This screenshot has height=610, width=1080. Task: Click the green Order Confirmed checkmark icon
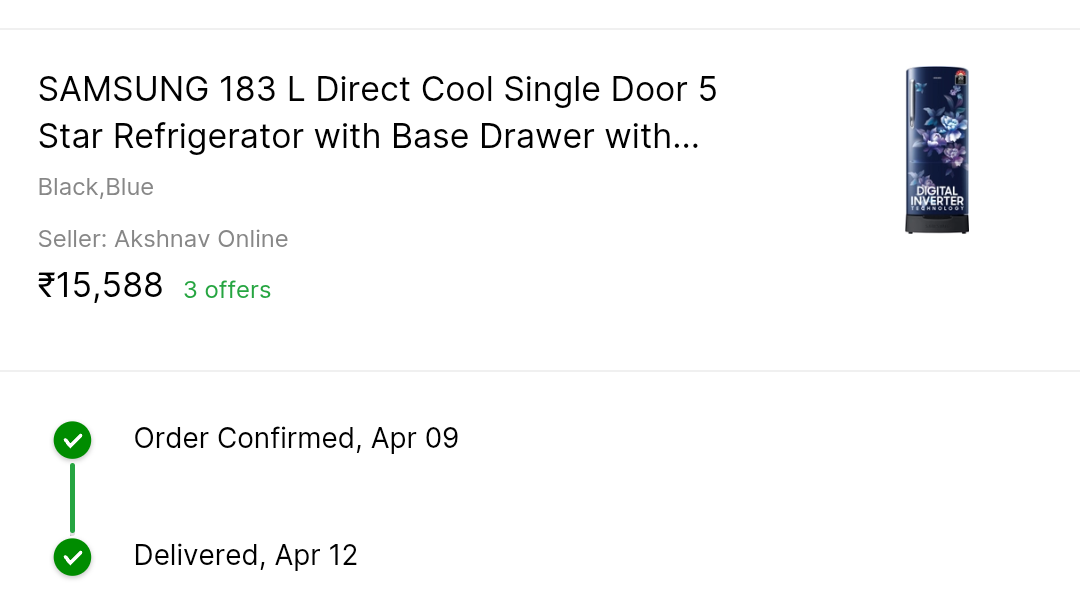pos(72,440)
